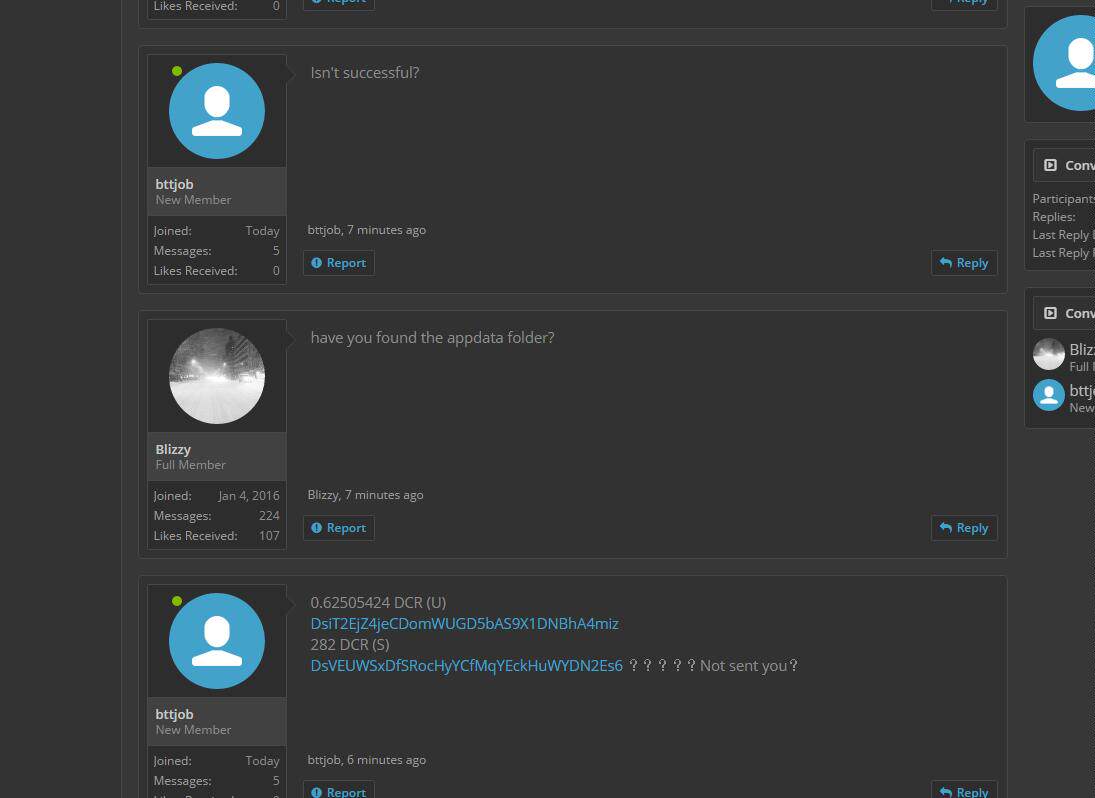Open Blizzy's small avatar in right sidebar
Screen dimensions: 1095x798
[x=1048, y=354]
